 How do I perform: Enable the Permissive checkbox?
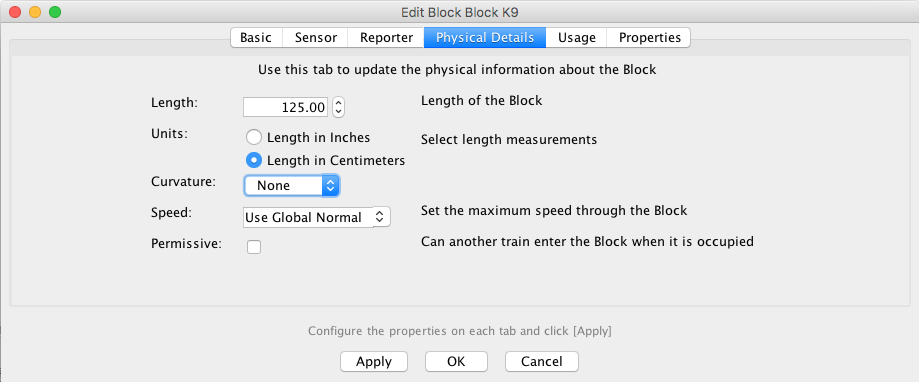254,247
